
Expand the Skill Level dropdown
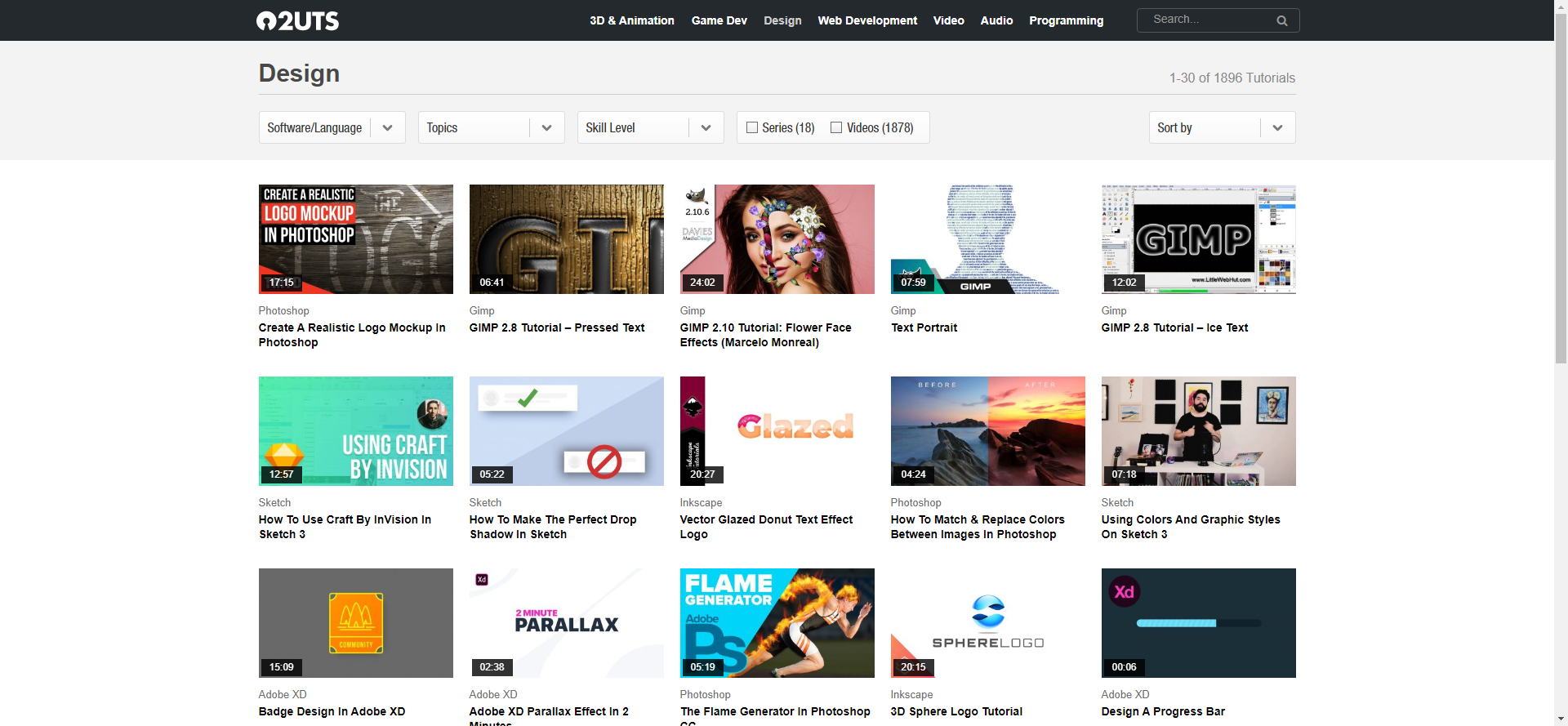(651, 127)
